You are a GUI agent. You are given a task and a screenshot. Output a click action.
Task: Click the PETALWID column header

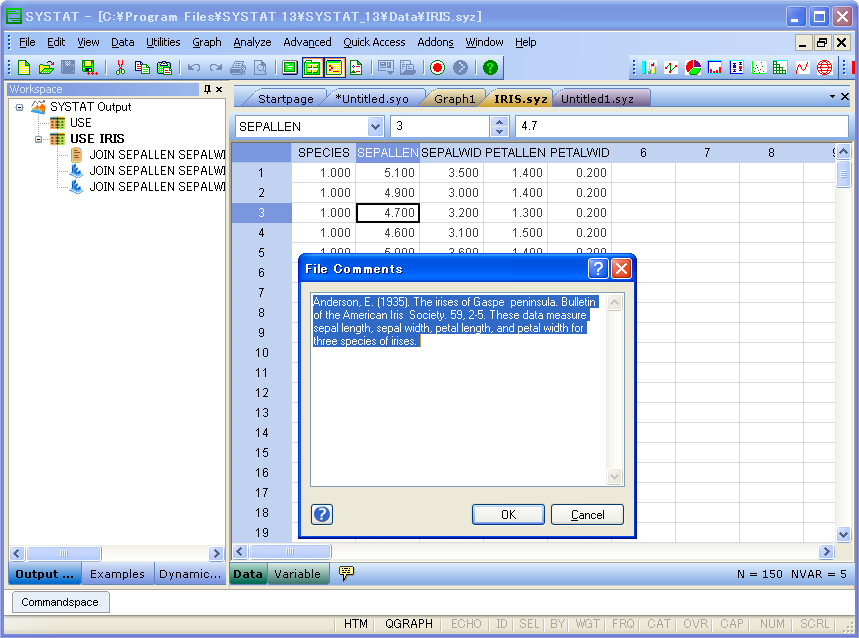[580, 153]
